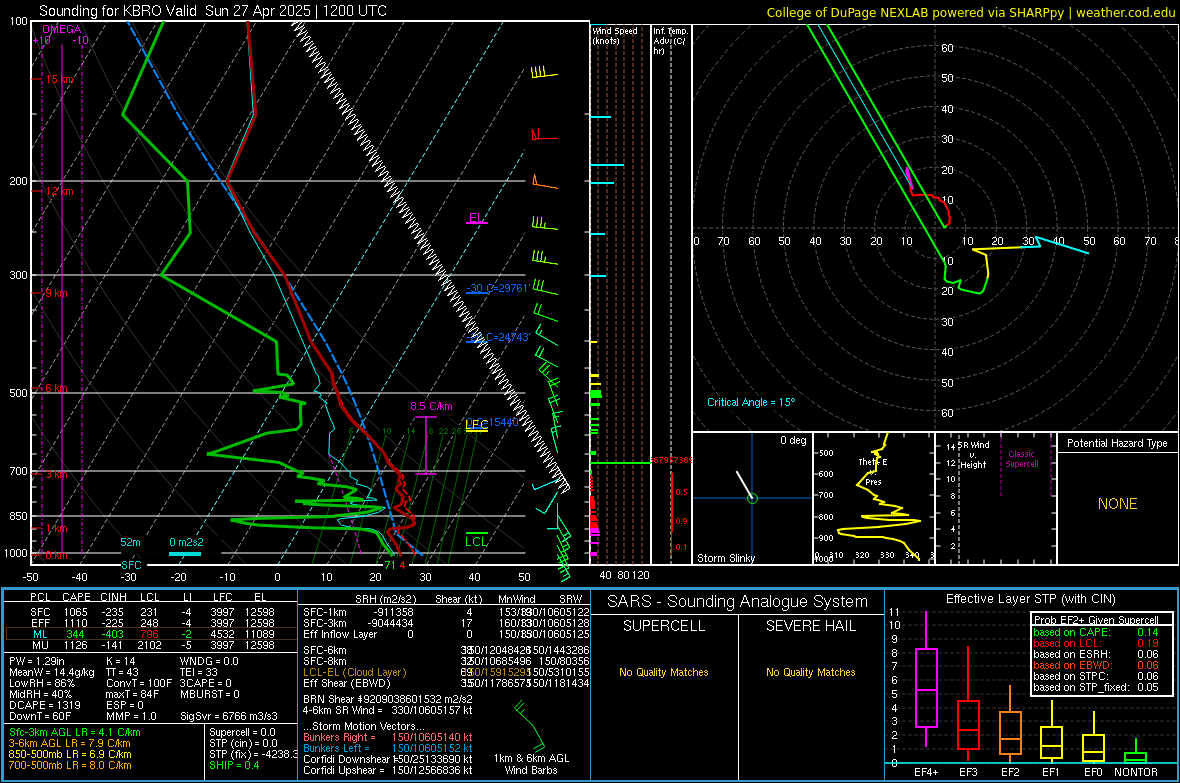This screenshot has height=783, width=1180.
Task: Click the 'MeanW = 14.4g/kg' value
Action: pos(51,672)
